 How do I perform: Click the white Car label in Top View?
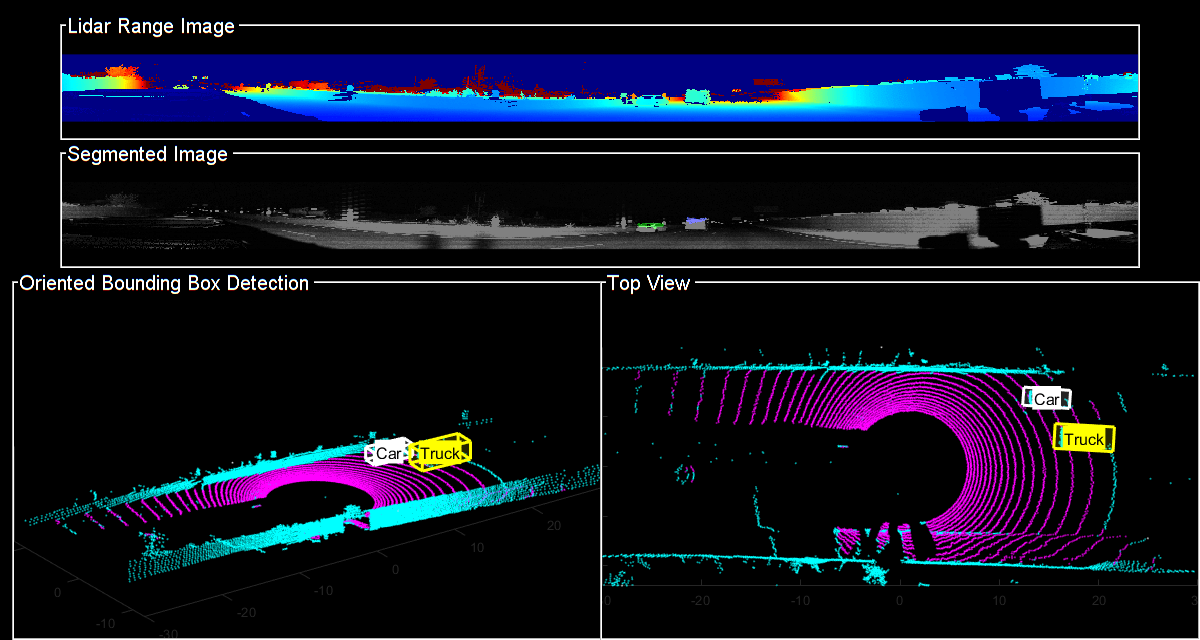point(1046,400)
